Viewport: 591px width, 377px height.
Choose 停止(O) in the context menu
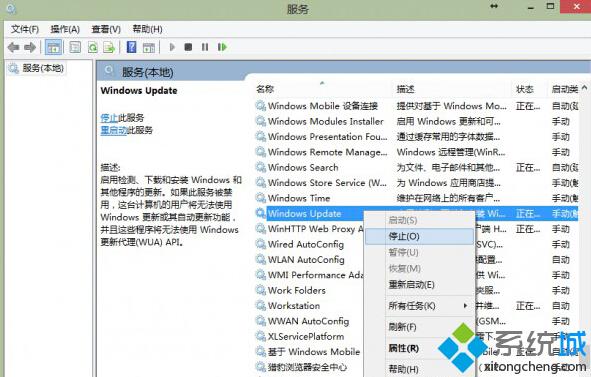420,236
